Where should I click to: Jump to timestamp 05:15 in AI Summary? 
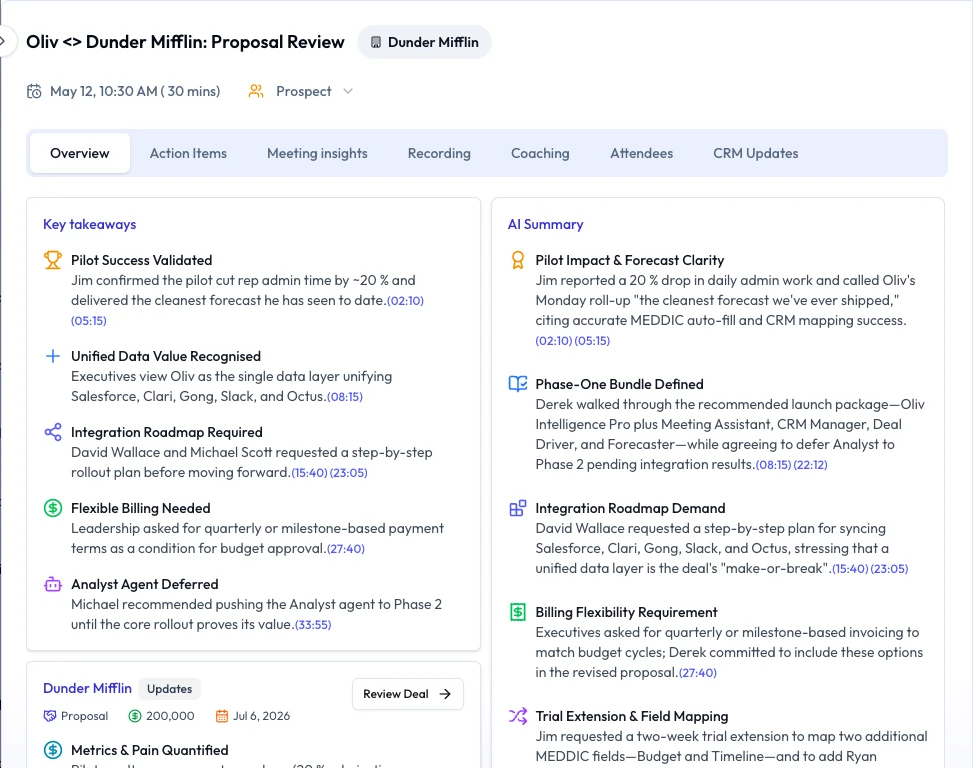pyautogui.click(x=592, y=341)
